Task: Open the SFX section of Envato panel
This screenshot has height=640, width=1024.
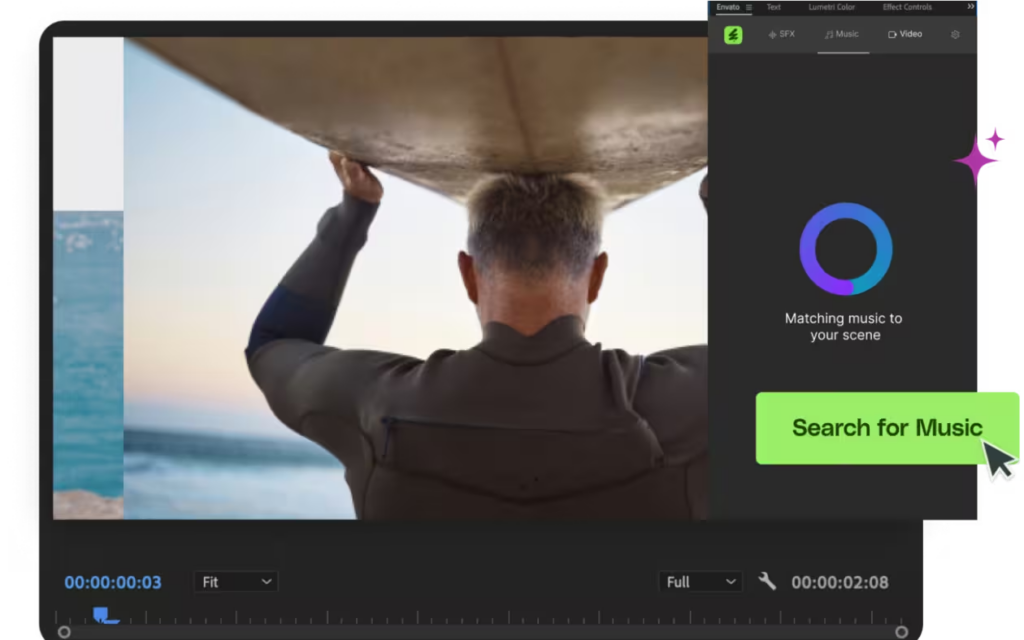Action: tap(781, 33)
